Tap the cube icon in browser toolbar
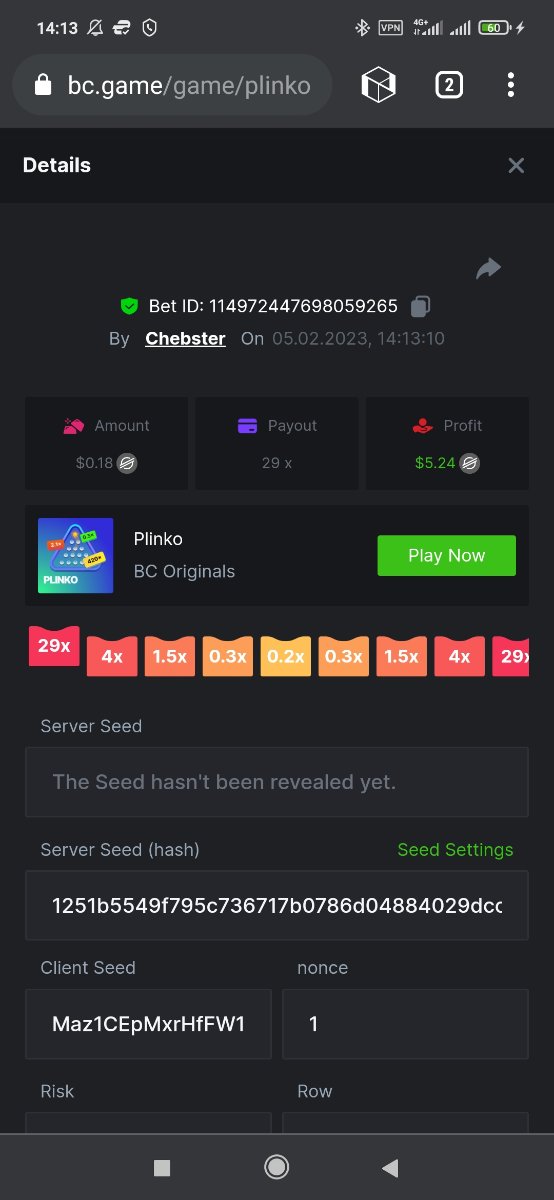 click(x=379, y=85)
